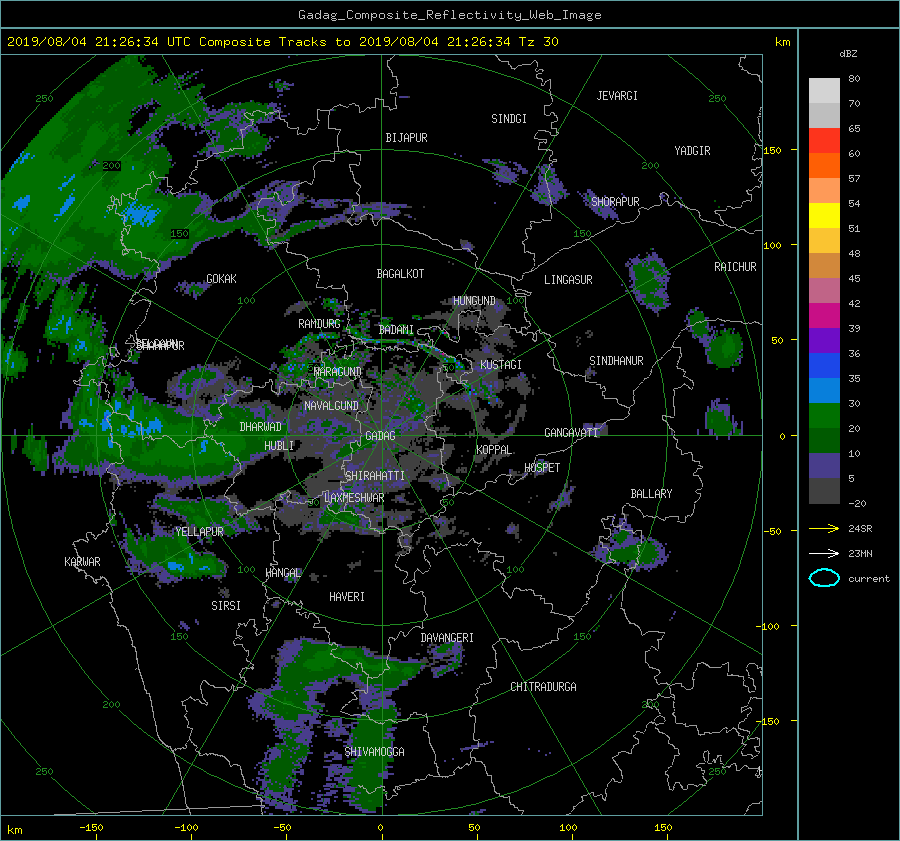Click the BALLARY city label
The width and height of the screenshot is (900, 841).
(651, 494)
